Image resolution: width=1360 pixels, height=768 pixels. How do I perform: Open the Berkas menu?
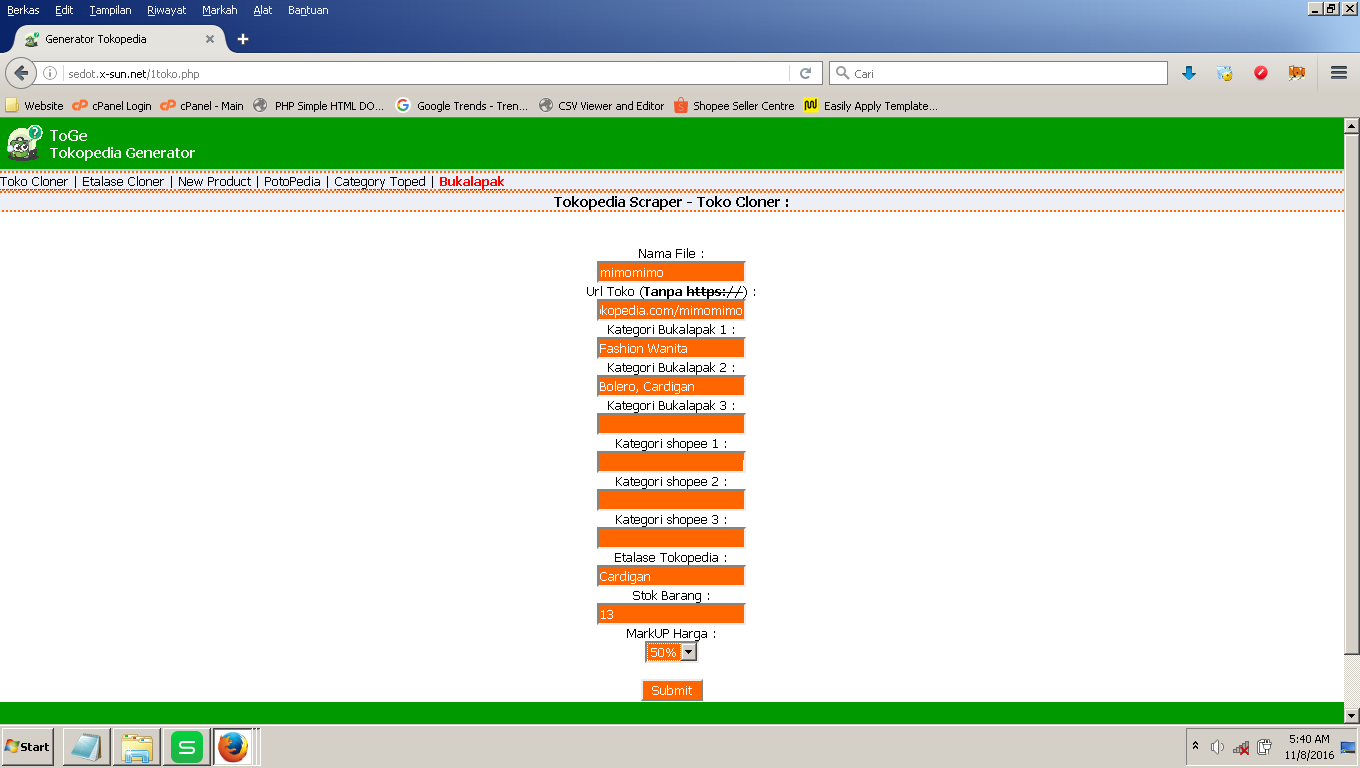point(23,10)
